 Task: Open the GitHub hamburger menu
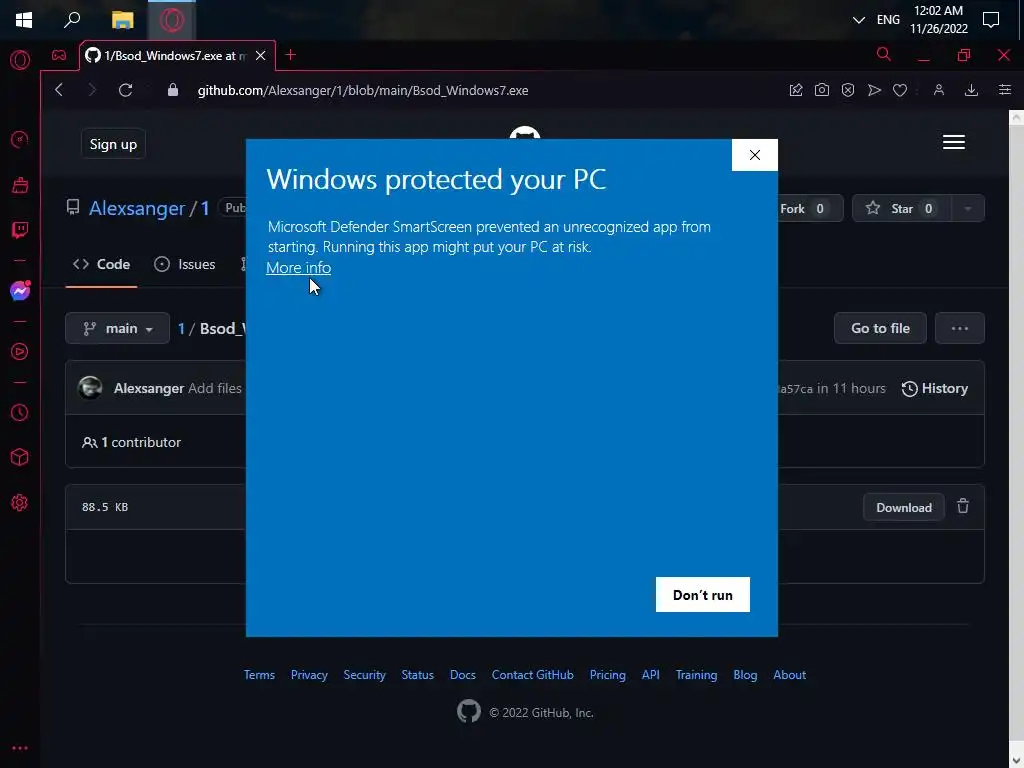(x=953, y=142)
